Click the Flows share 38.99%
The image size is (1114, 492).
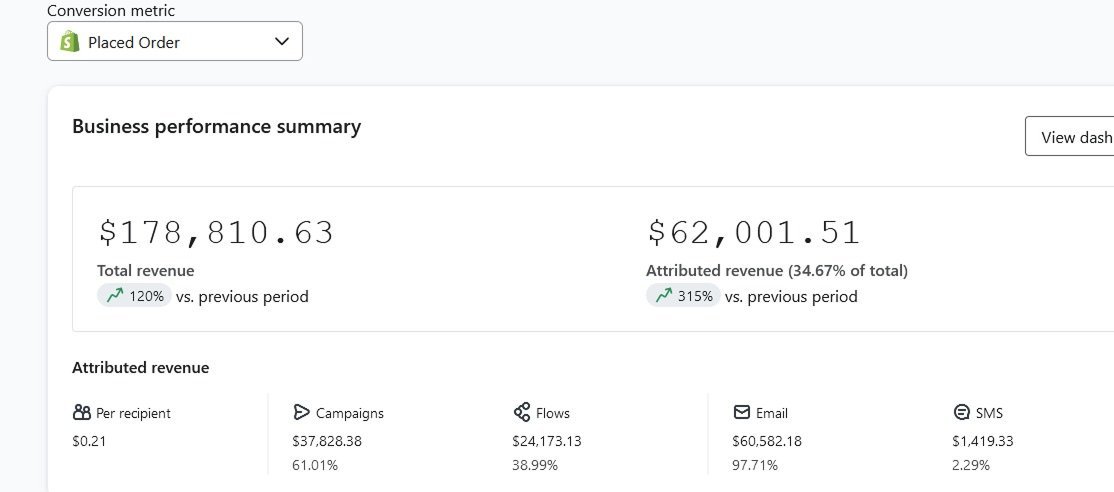(x=535, y=466)
